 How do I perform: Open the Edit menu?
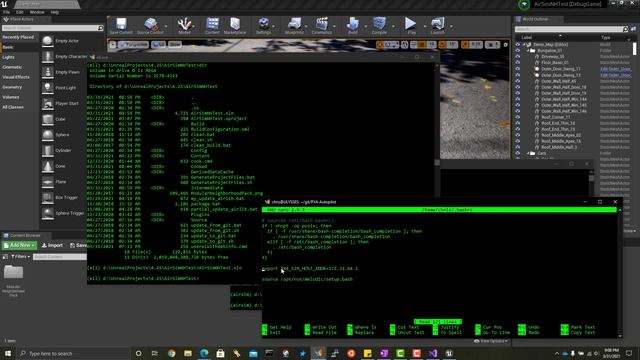click(19, 12)
